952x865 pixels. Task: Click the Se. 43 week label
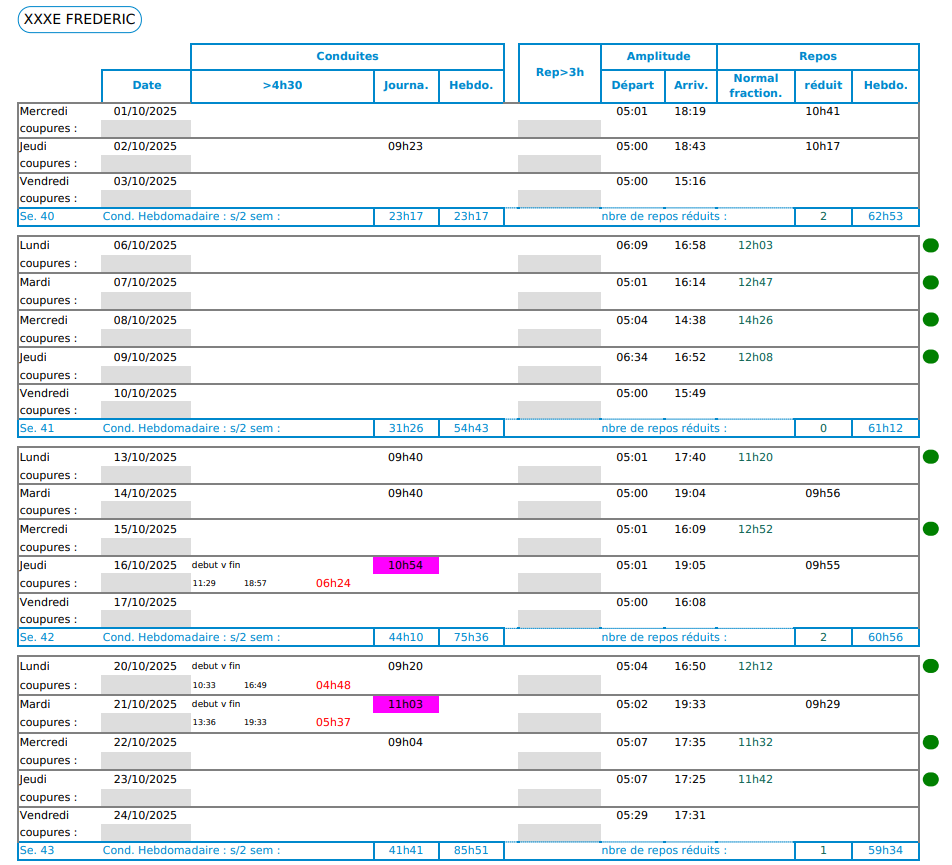point(37,850)
